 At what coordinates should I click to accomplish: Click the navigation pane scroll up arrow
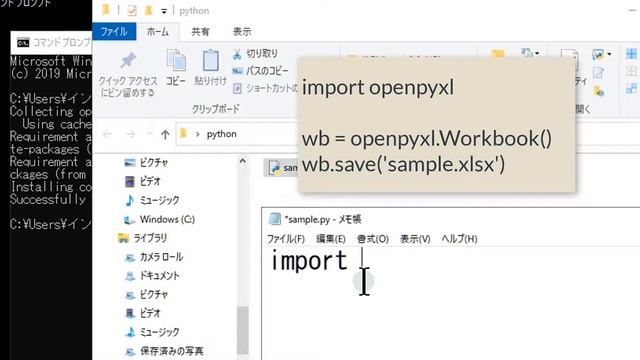[x=242, y=161]
